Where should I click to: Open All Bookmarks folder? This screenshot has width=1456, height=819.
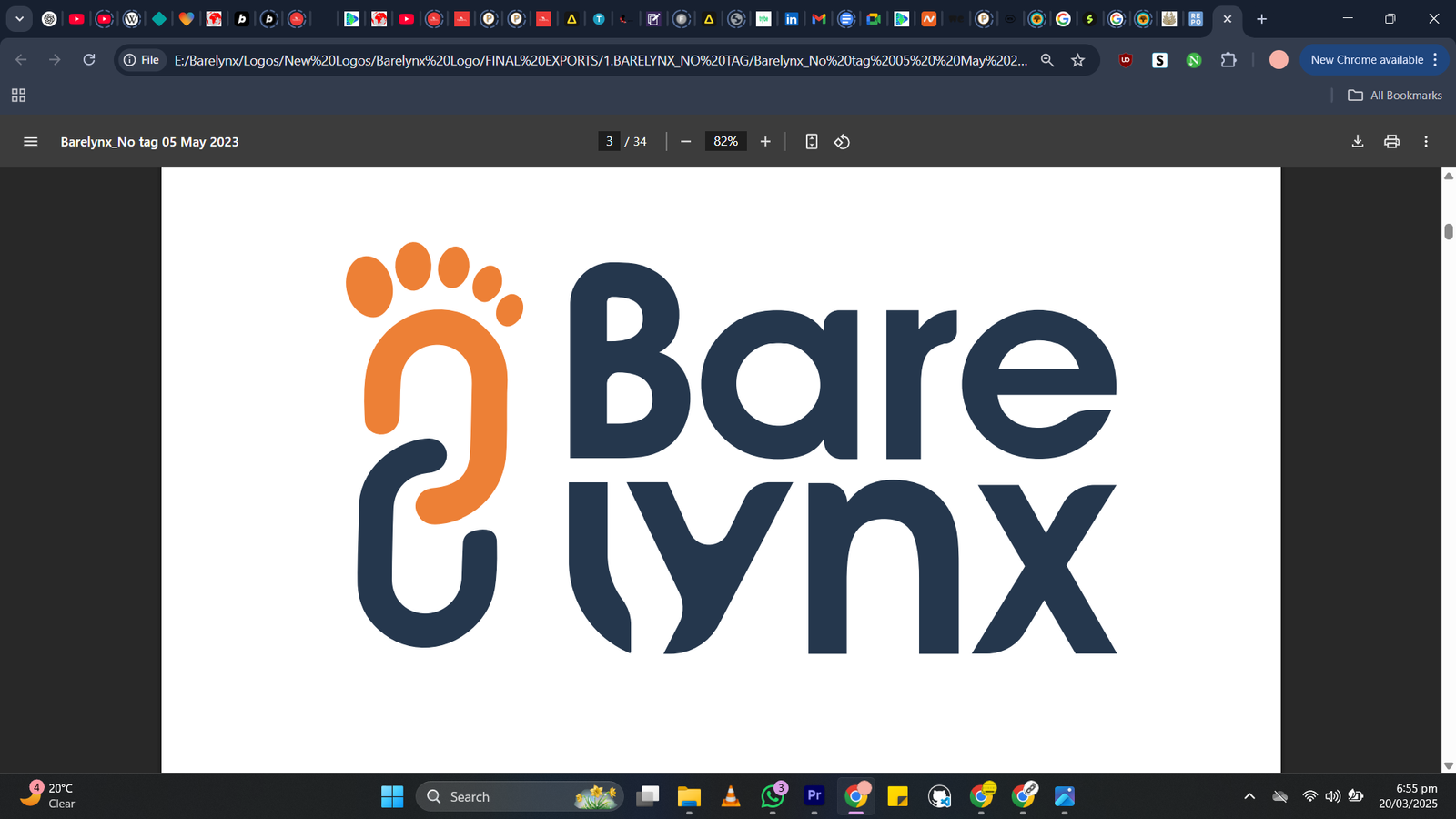point(1395,96)
